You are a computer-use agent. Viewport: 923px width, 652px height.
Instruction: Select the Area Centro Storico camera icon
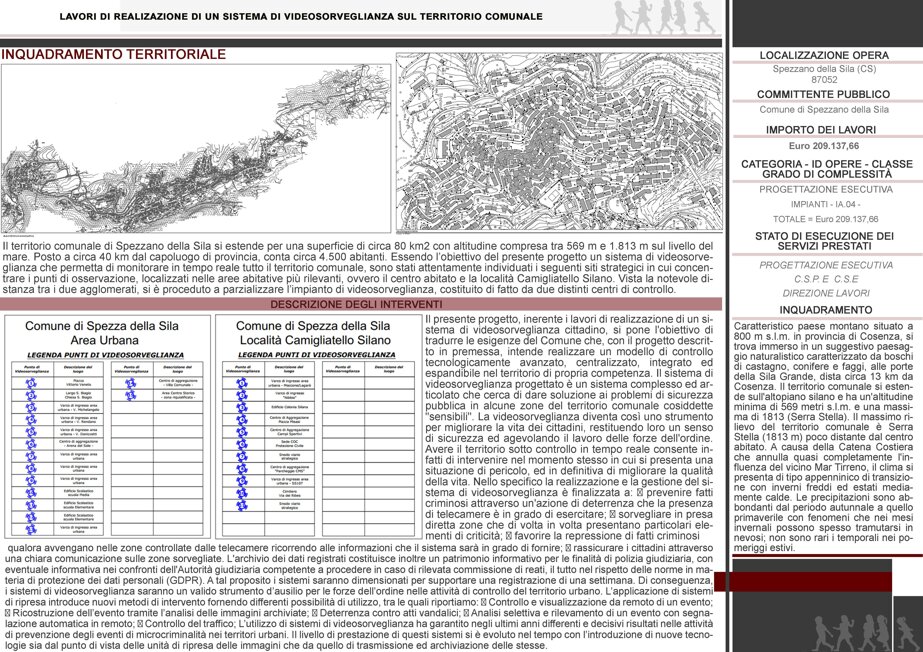pyautogui.click(x=131, y=395)
